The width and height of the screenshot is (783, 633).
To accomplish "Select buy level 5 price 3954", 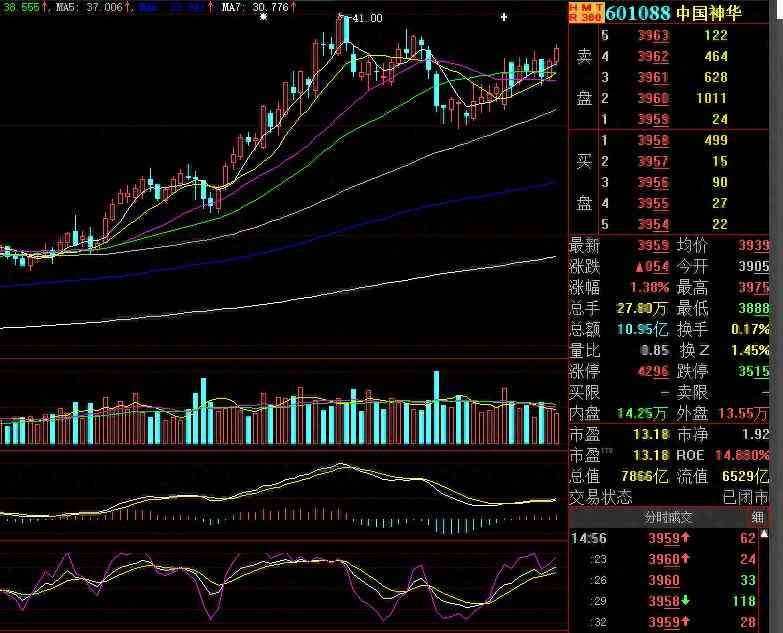I will (x=653, y=224).
